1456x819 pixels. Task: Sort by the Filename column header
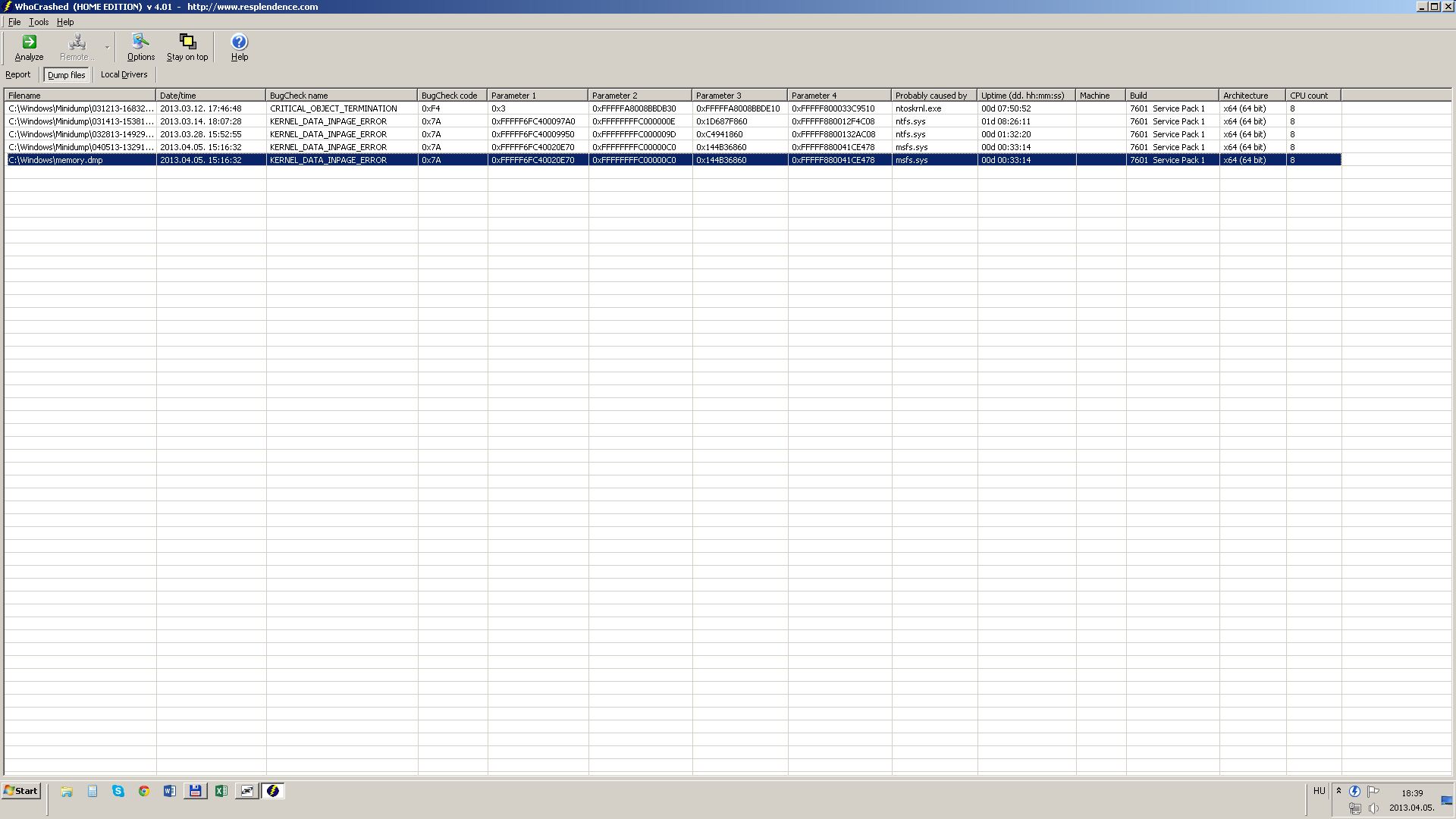point(80,96)
